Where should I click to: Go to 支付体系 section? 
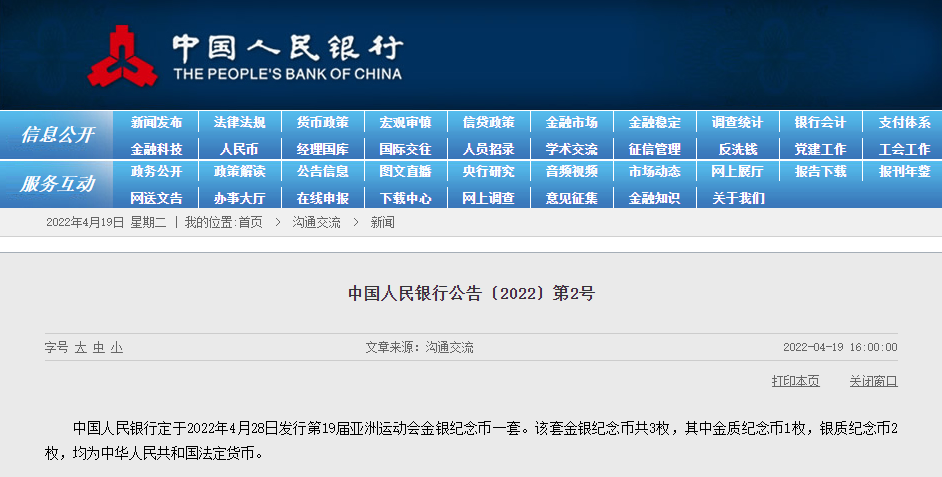tap(904, 123)
